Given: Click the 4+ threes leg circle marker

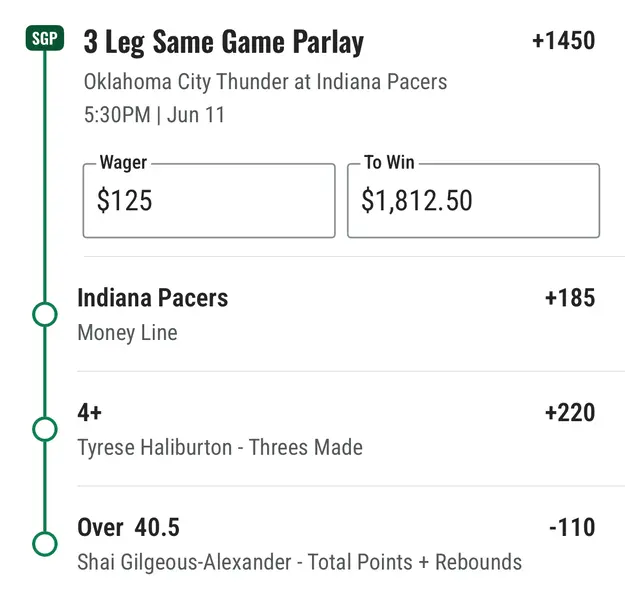Looking at the screenshot, I should [44, 429].
